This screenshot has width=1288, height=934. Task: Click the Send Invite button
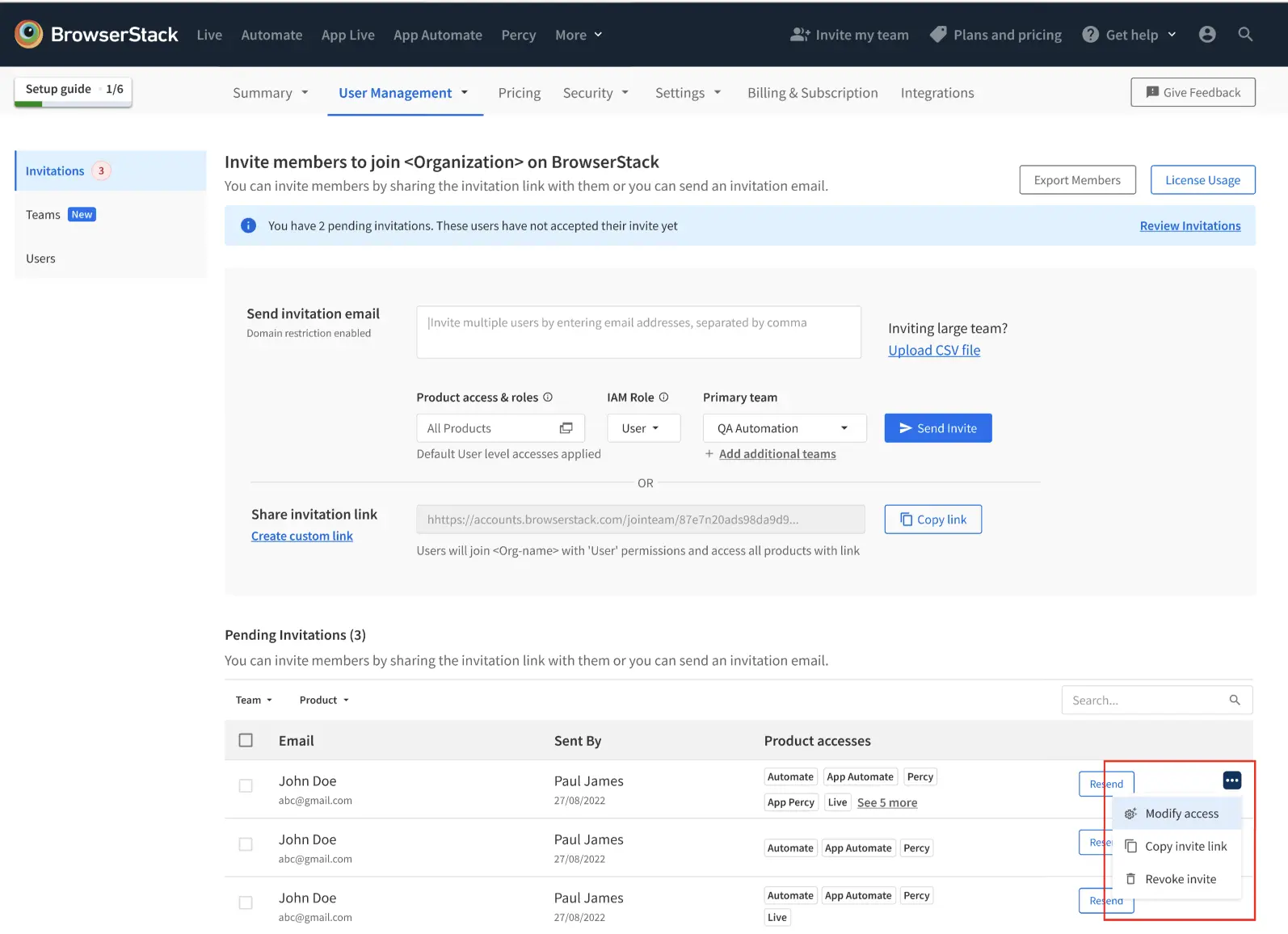click(937, 428)
